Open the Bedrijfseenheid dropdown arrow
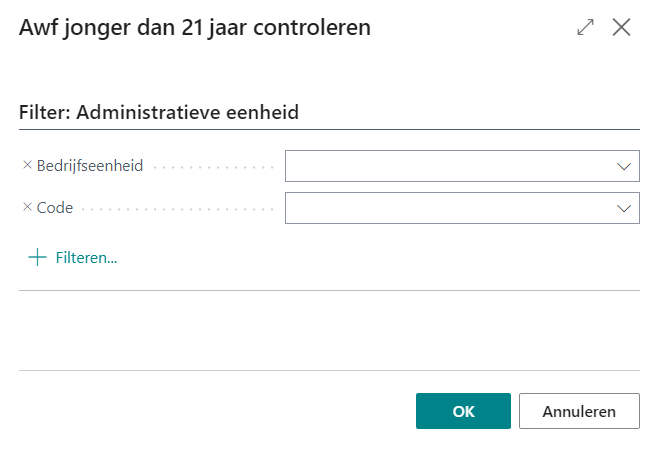This screenshot has width=663, height=451. (625, 166)
